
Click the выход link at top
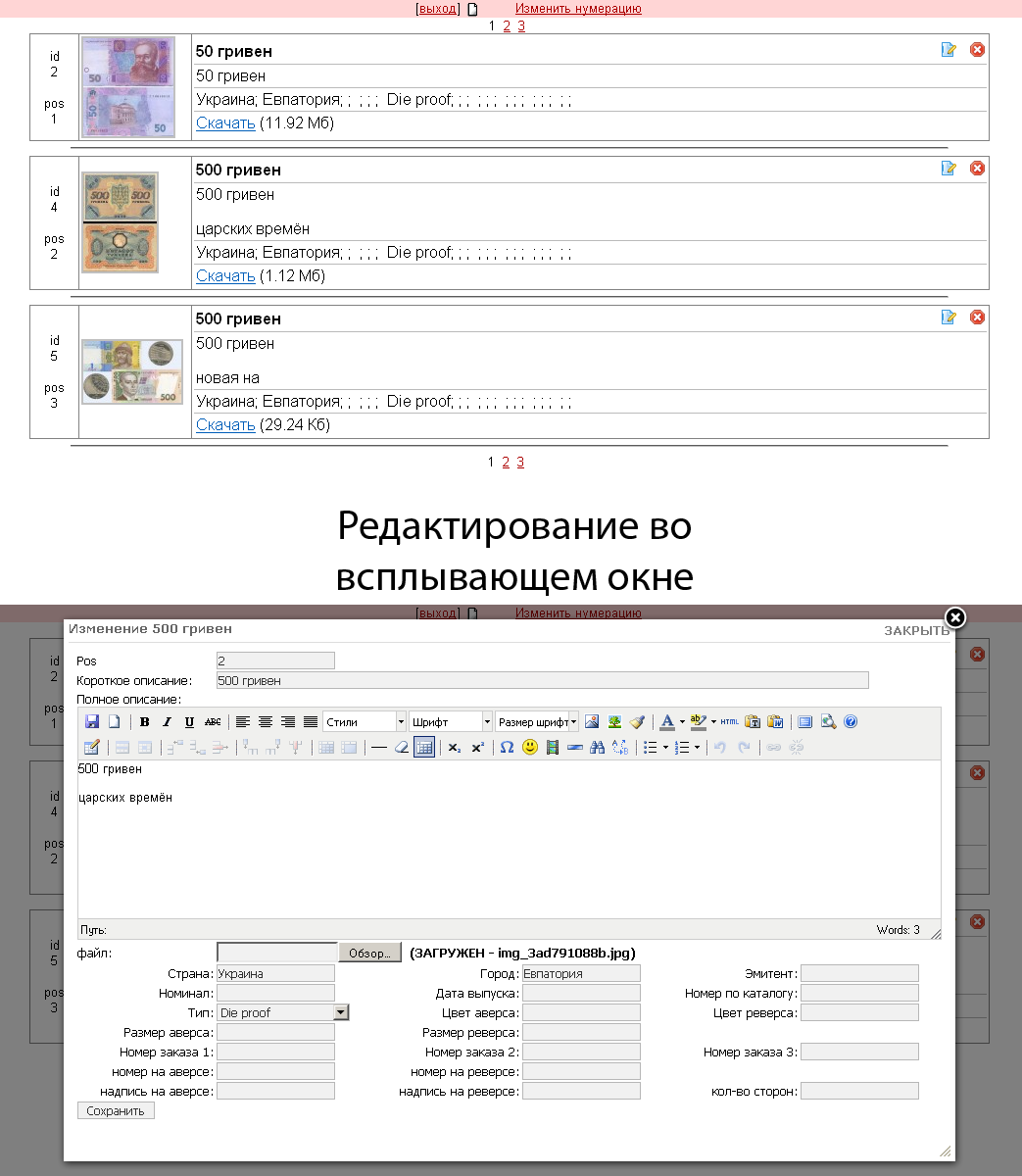(x=438, y=9)
